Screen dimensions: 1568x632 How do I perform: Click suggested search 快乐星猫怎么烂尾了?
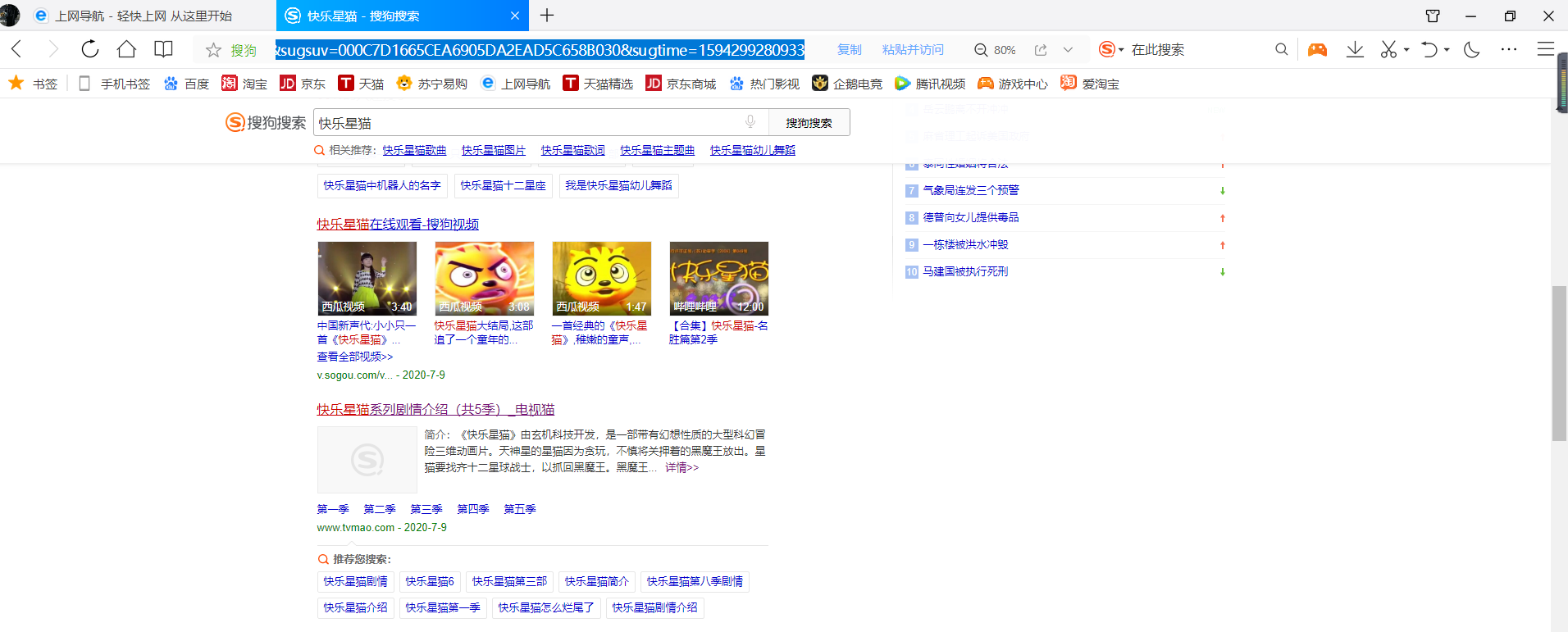click(x=545, y=607)
